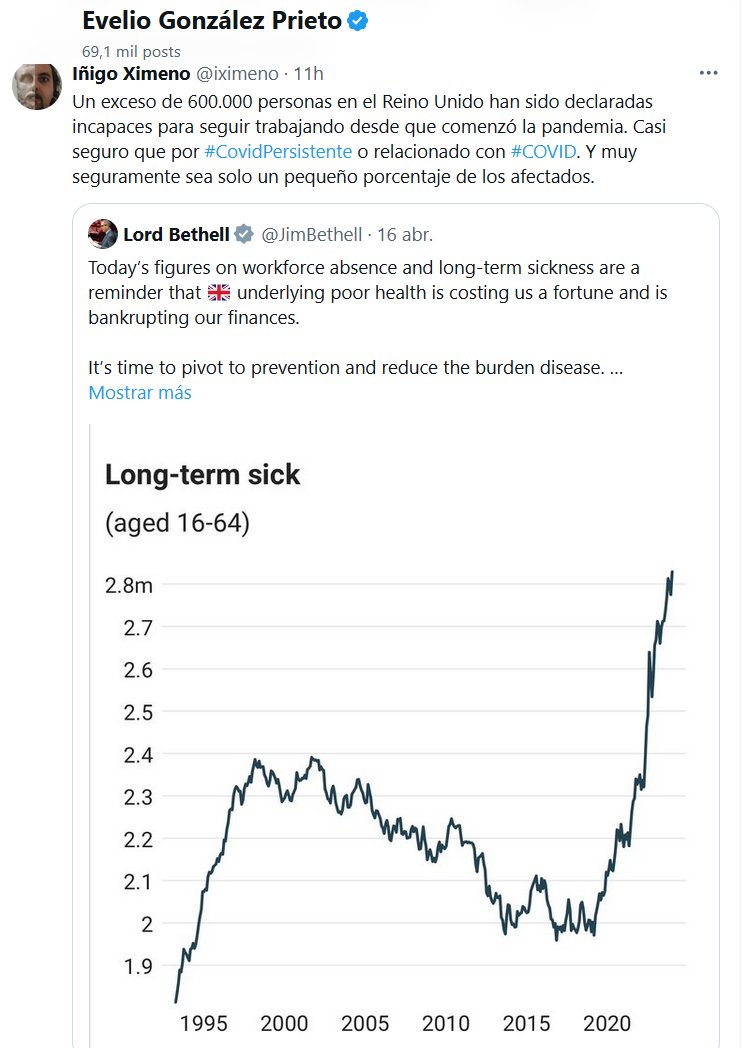Open the #CovidPersistente hashtag
This screenshot has width=750, height=1048.
277,152
